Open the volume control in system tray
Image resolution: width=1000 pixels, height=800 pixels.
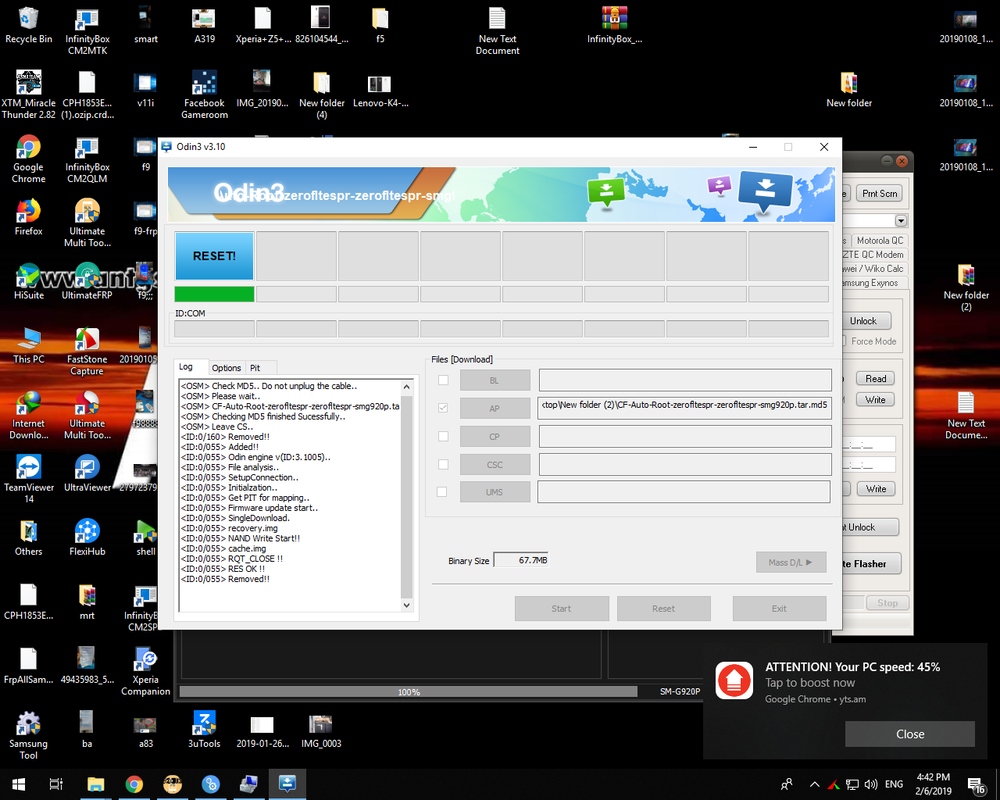coord(871,784)
